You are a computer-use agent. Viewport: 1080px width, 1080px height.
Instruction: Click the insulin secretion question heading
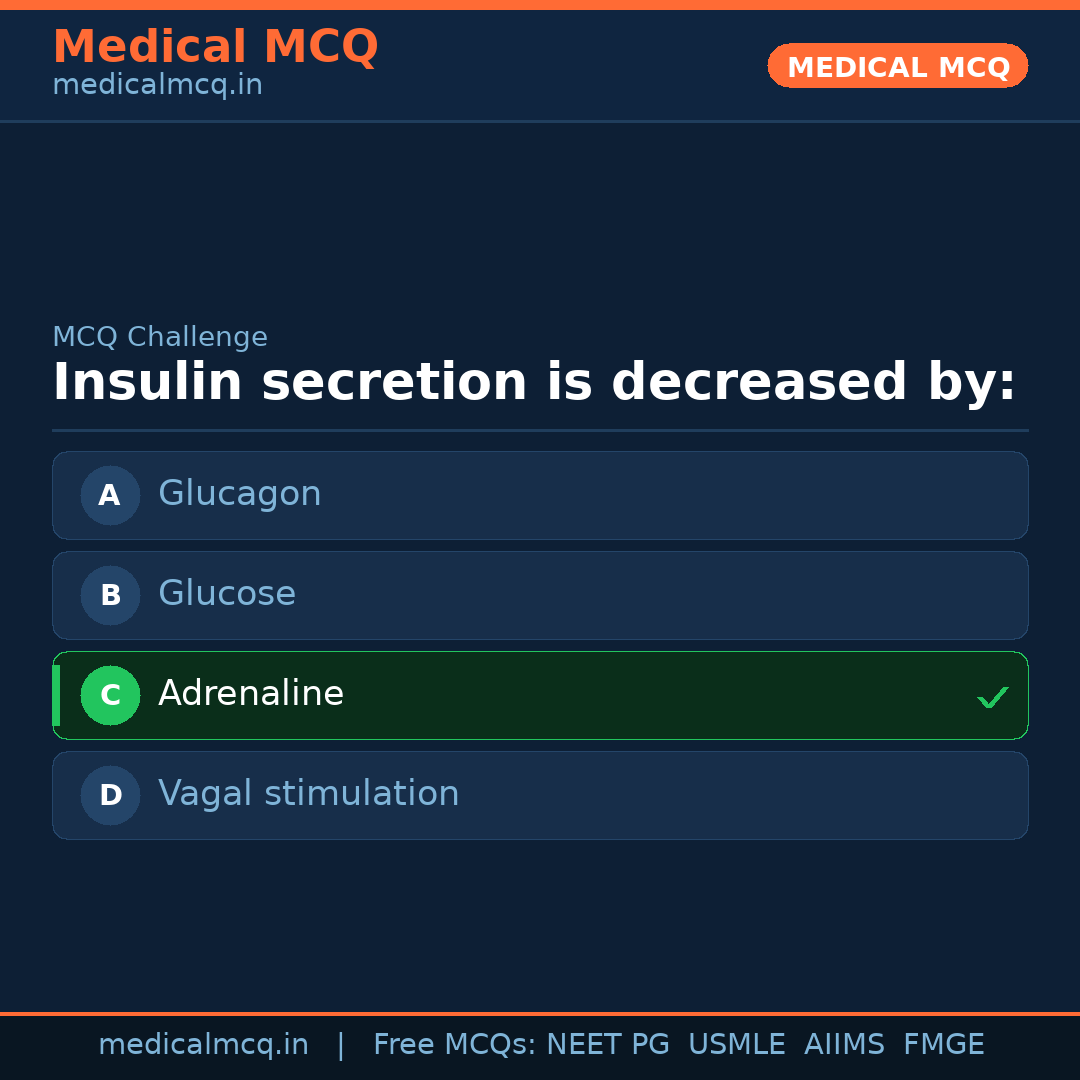coord(534,383)
